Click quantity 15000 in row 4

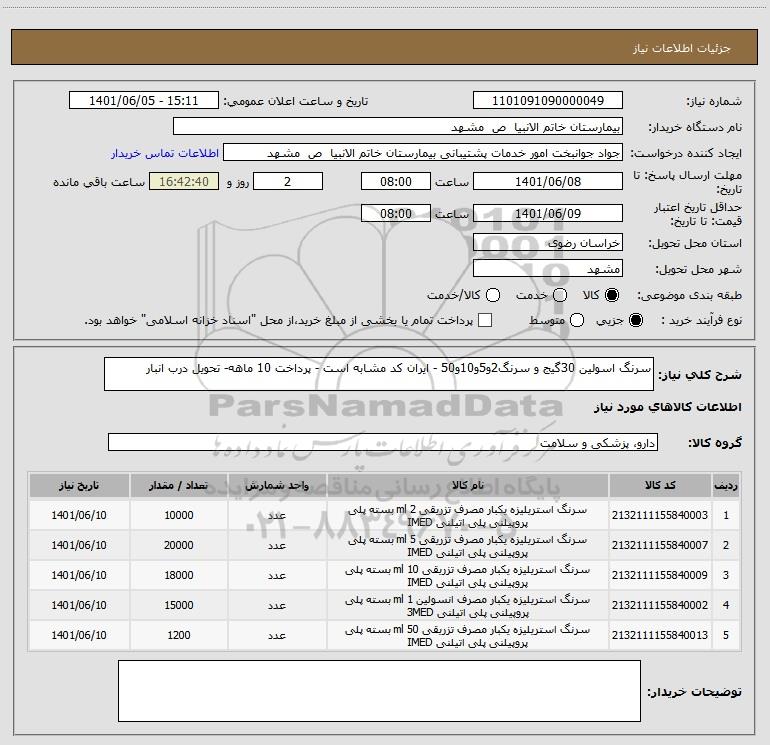point(179,605)
